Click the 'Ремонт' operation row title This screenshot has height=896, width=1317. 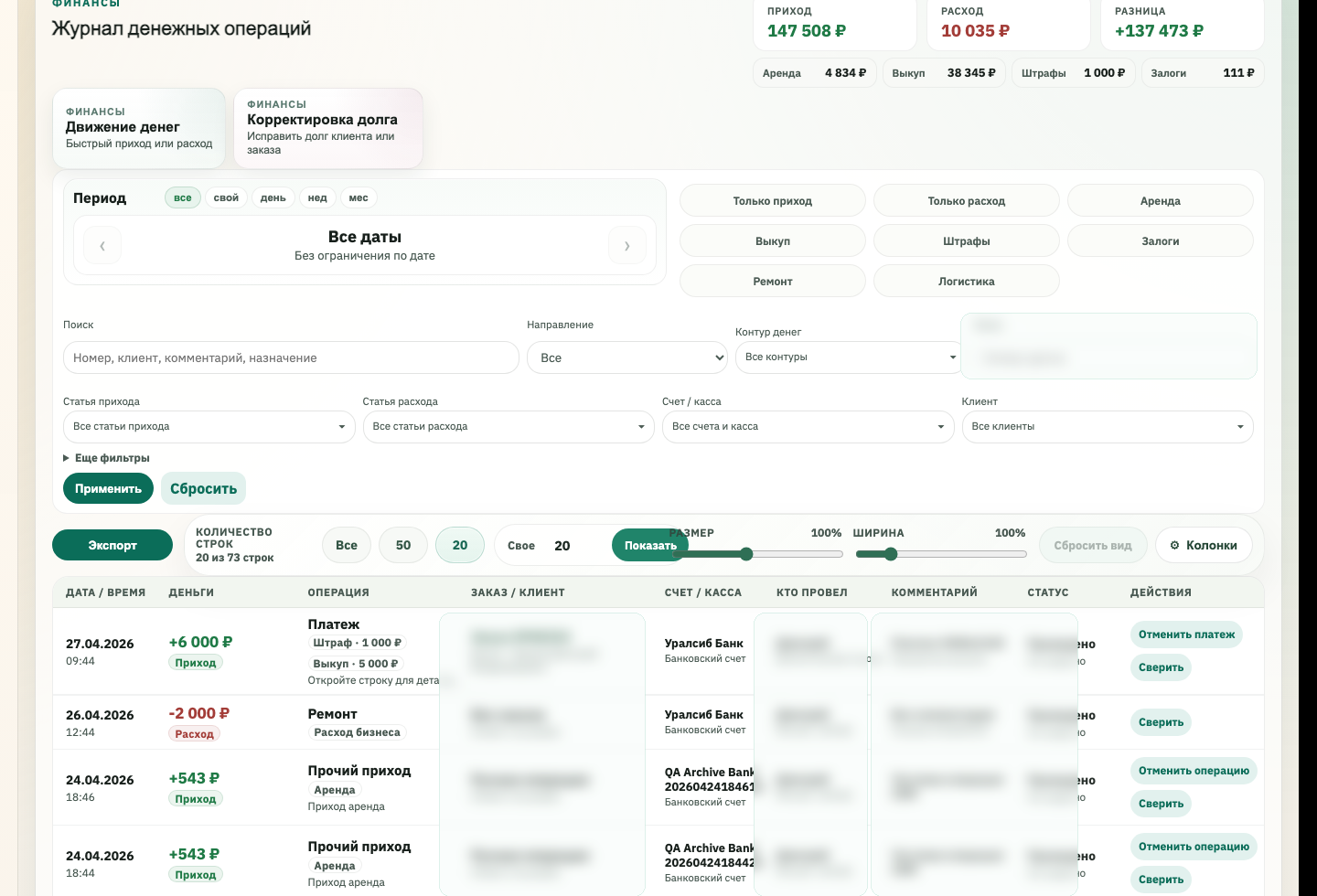(332, 714)
